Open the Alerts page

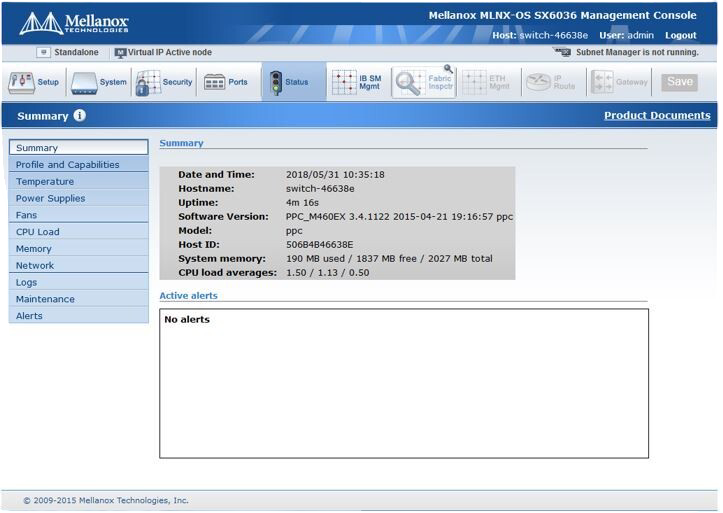tap(78, 316)
